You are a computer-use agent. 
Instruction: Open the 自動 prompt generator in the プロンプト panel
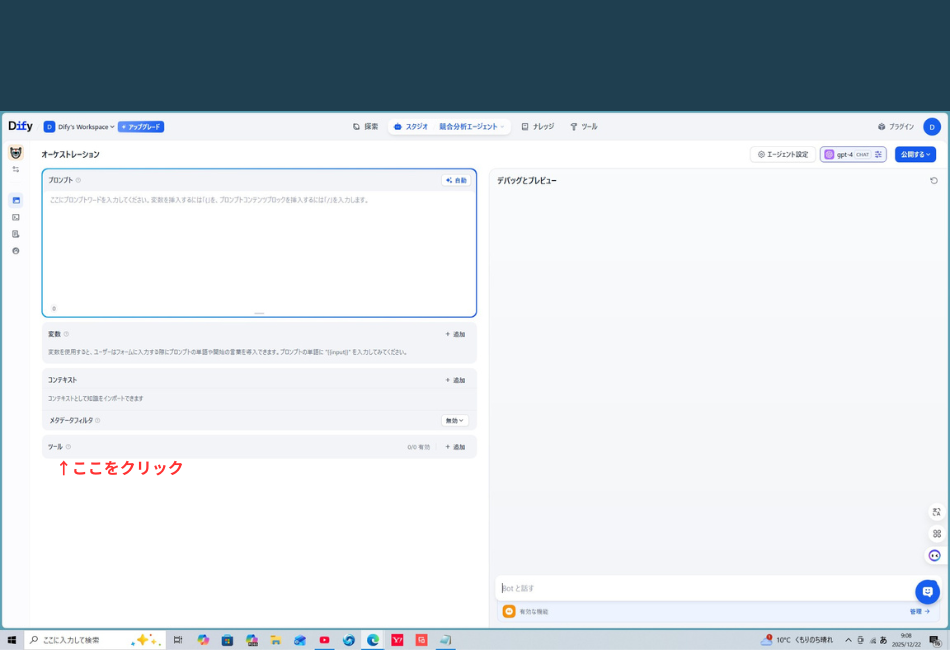[x=455, y=179]
